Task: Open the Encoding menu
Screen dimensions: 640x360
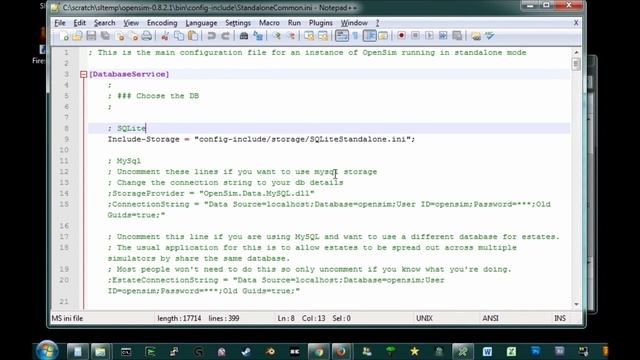Action: [162, 23]
